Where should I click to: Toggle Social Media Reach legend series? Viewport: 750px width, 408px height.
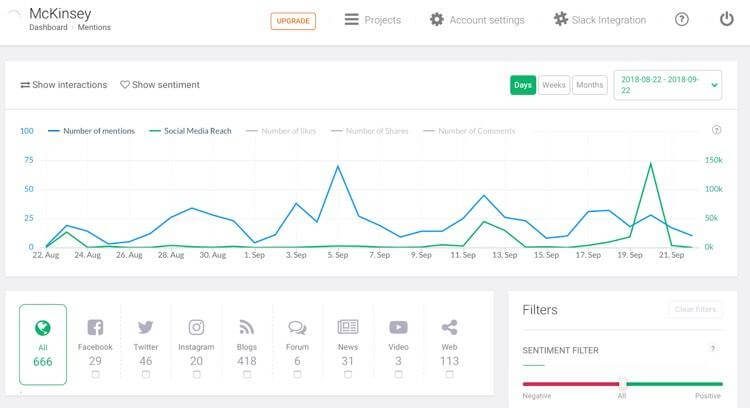tap(190, 131)
